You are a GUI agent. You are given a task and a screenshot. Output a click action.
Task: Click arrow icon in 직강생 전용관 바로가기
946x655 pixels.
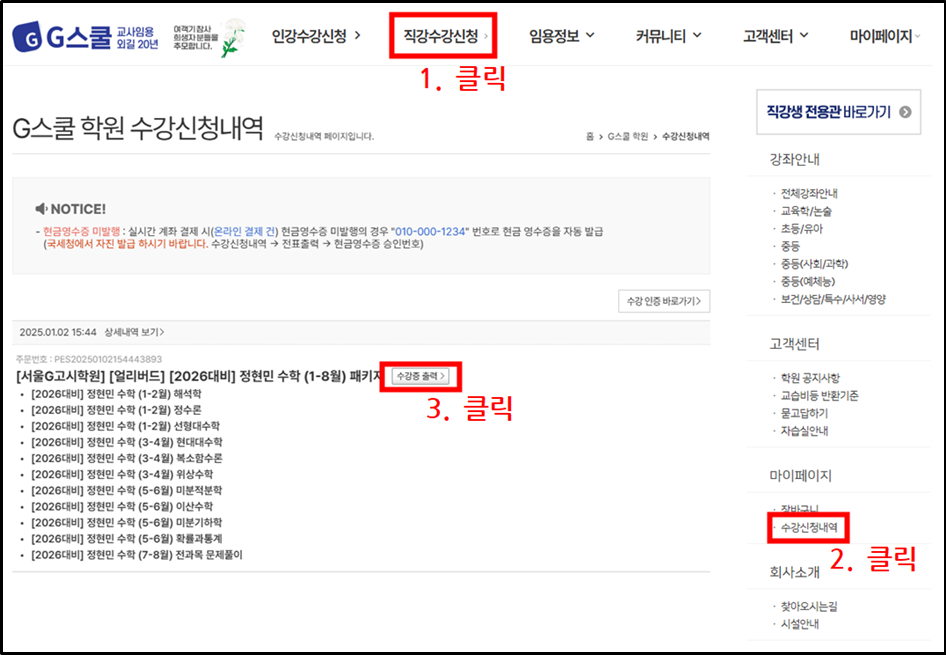(x=905, y=112)
